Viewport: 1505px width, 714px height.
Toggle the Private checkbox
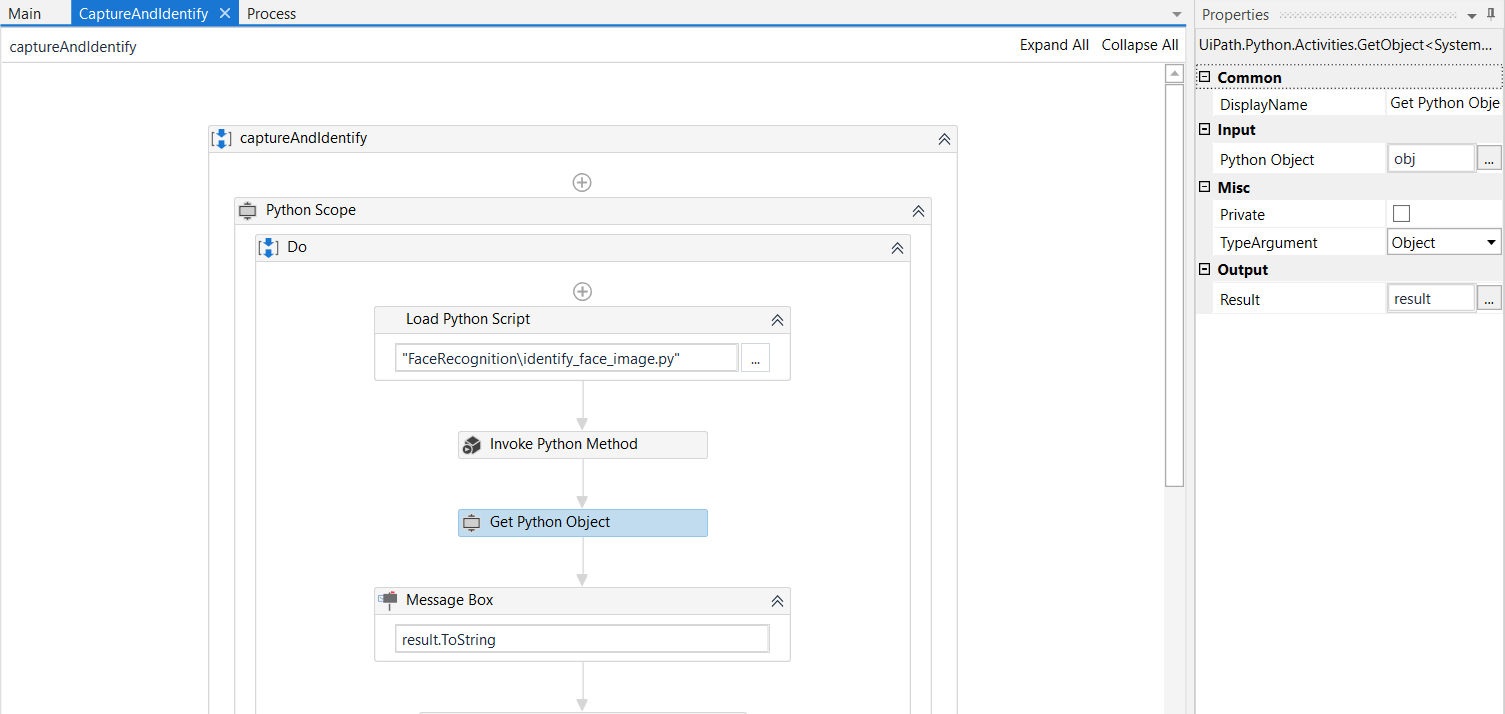[1401, 214]
